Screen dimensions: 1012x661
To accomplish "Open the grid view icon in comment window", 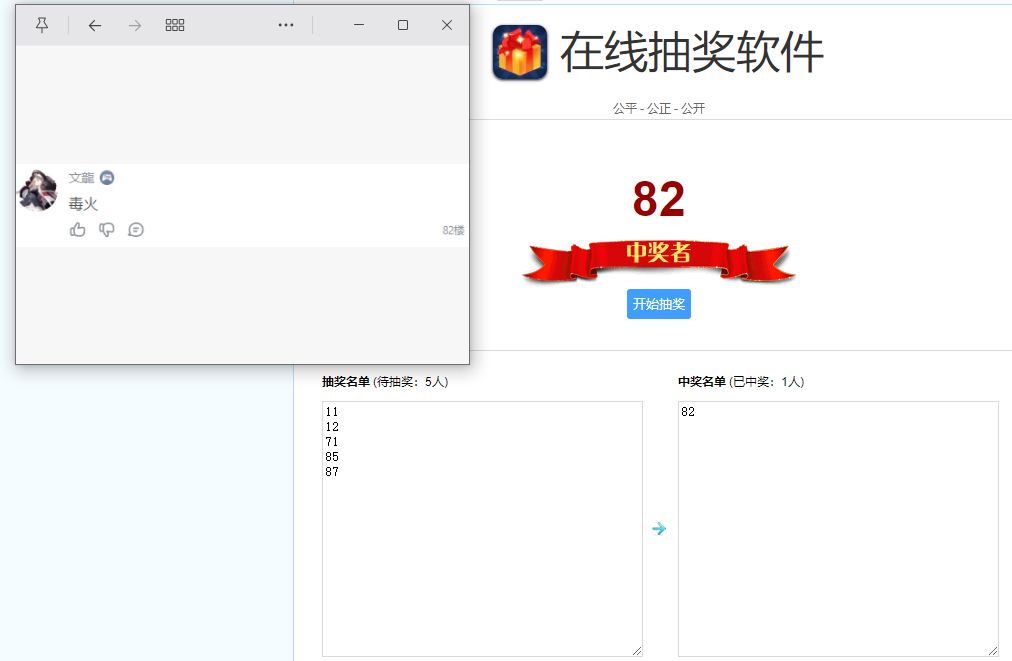I will pyautogui.click(x=175, y=25).
